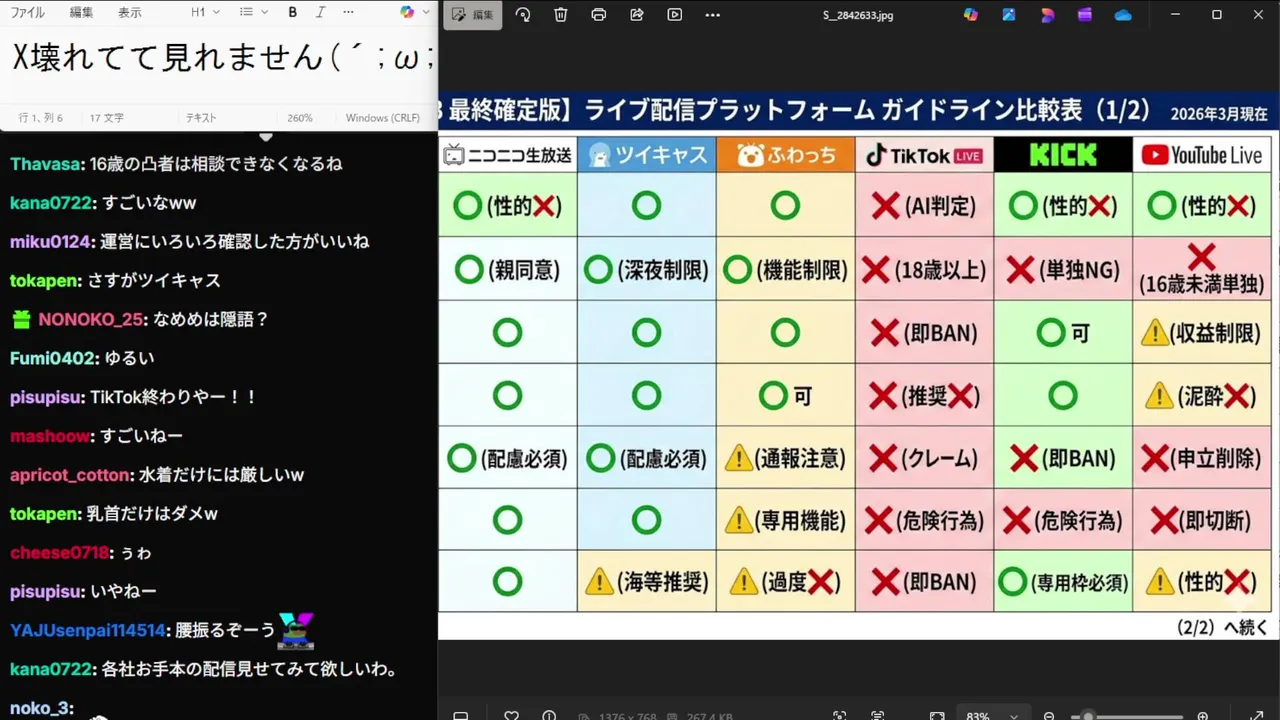The image size is (1280, 720).
Task: Open more formatting options in Notepad toolbar
Action: [x=348, y=13]
